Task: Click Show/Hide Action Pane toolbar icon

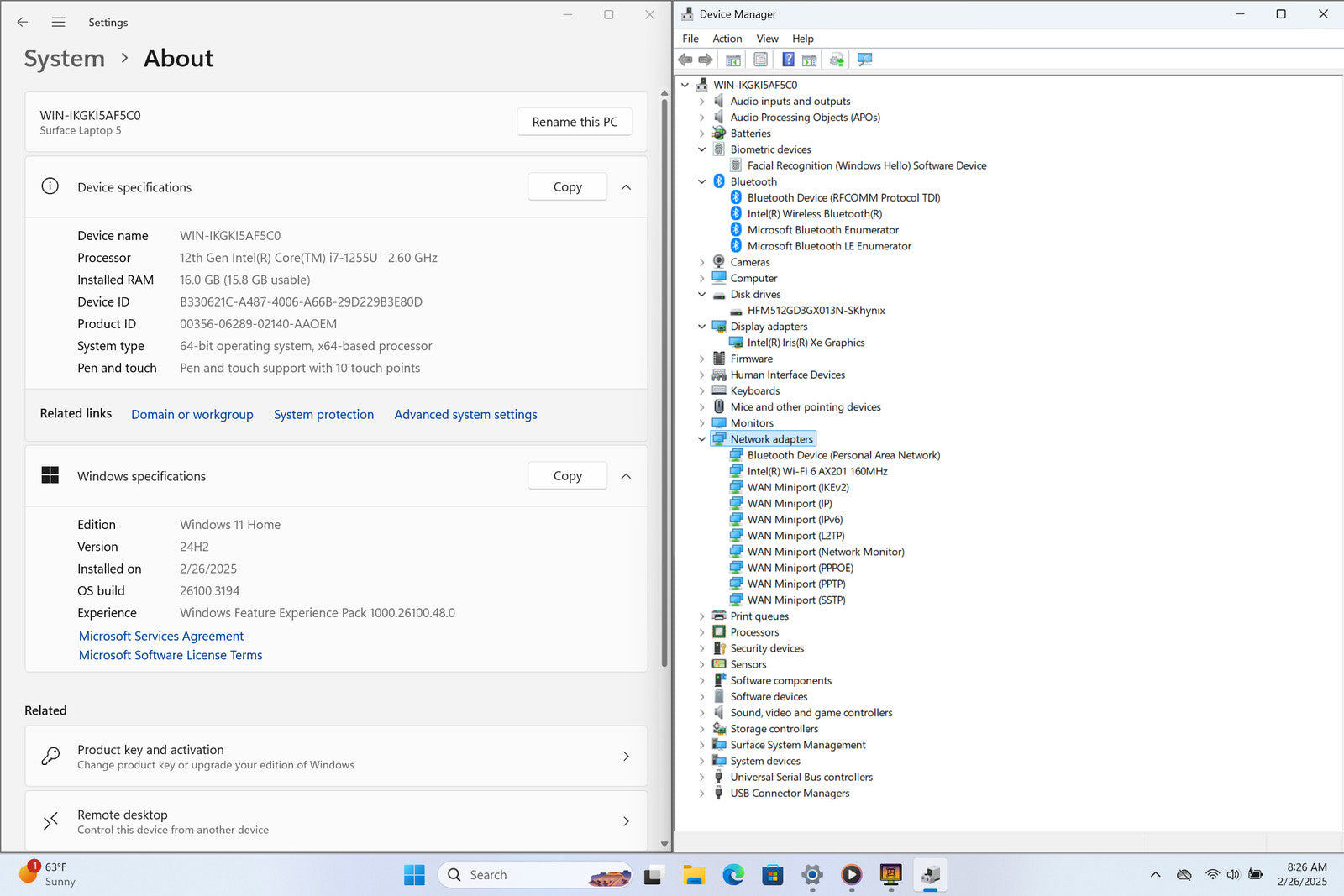Action: coord(809,60)
